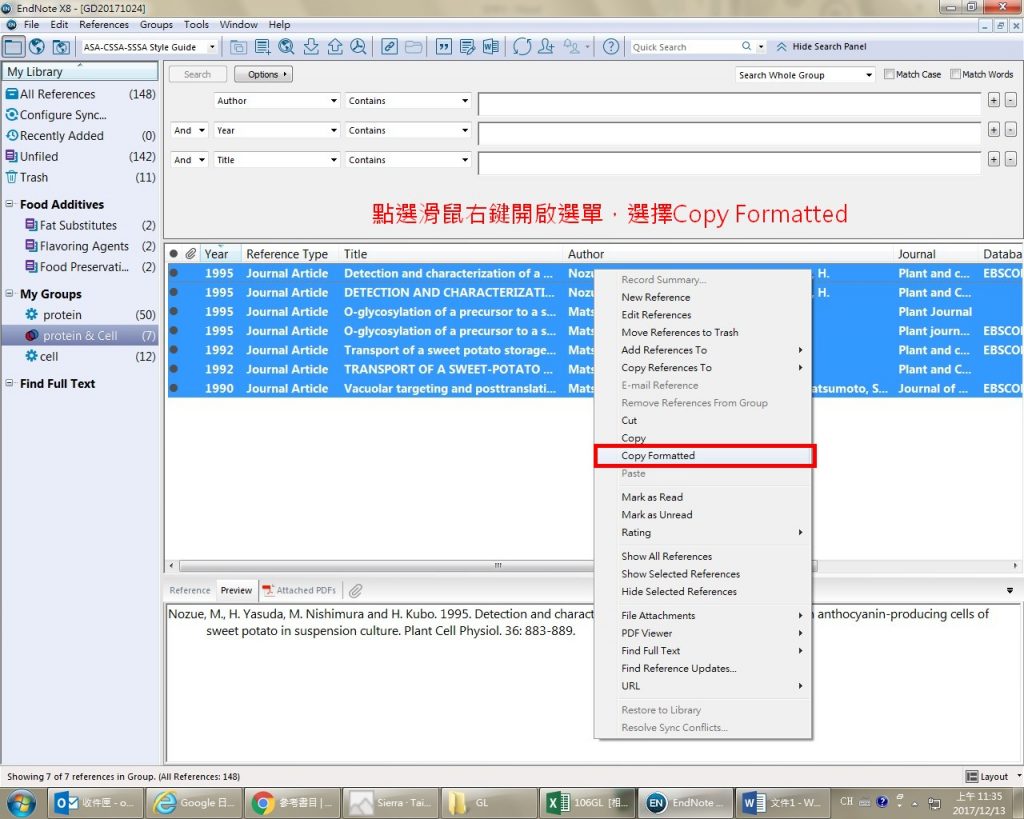Click the Quick Search magnifier icon
Viewport: 1024px width, 819px height.
point(746,46)
